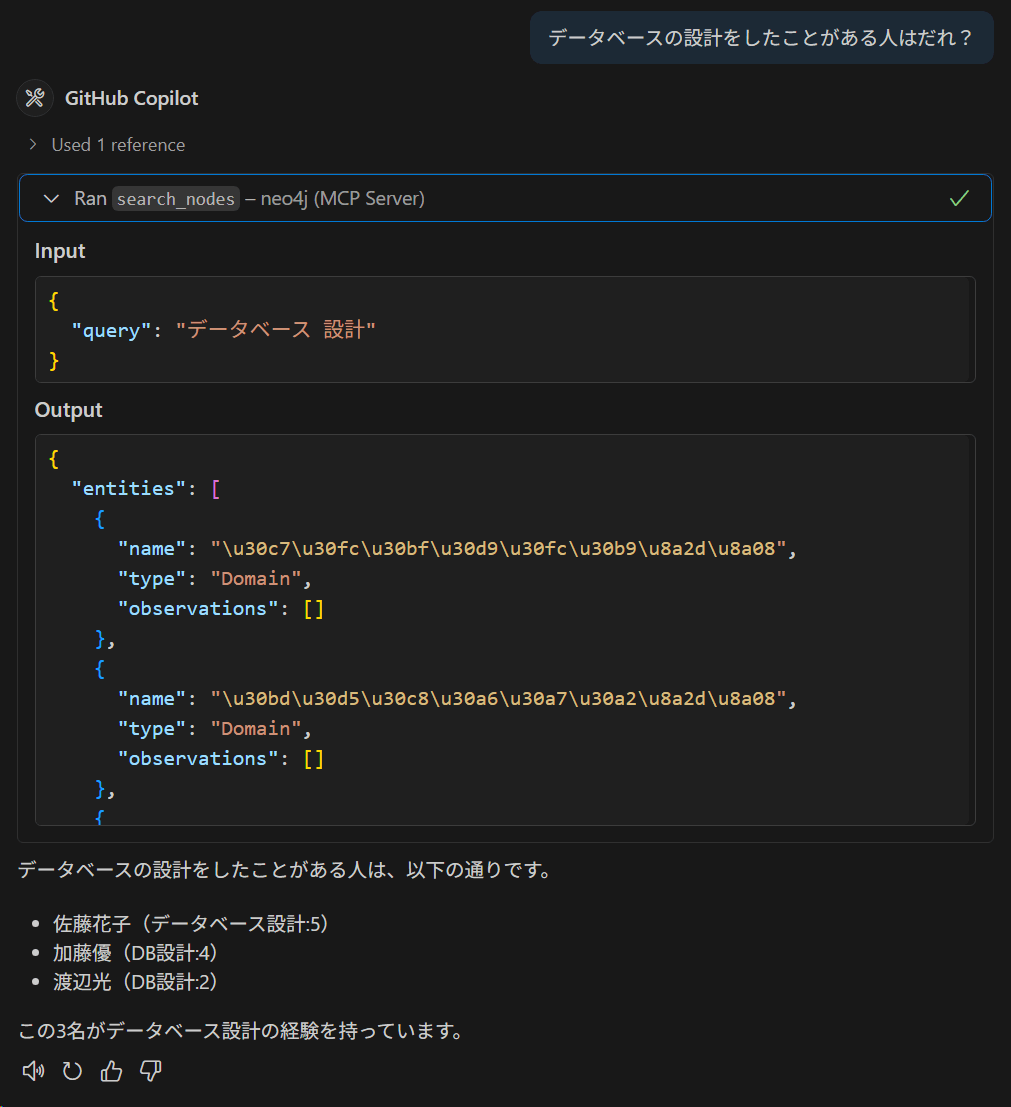This screenshot has height=1107, width=1011.
Task: Click the Input heading label
Action: click(x=60, y=251)
